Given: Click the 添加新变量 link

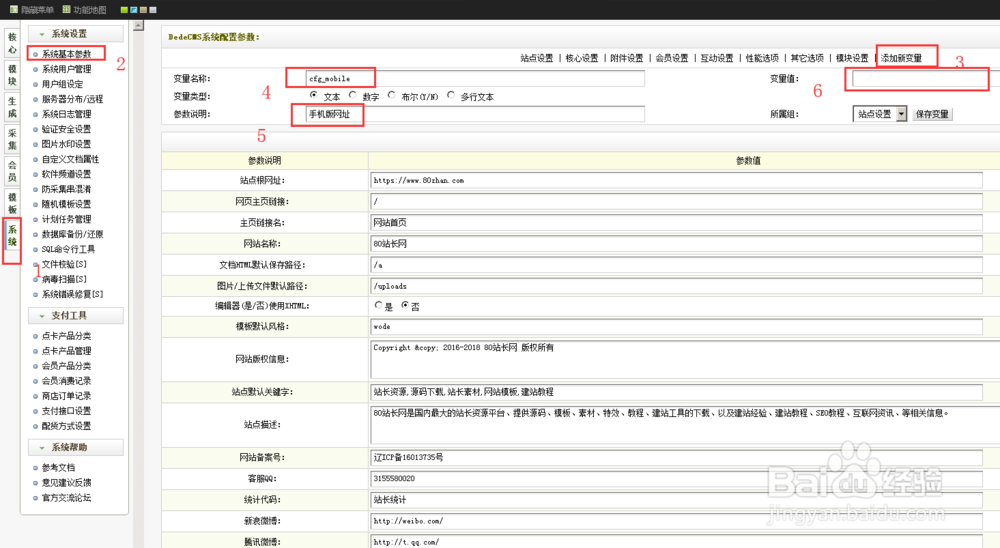Looking at the screenshot, I should [x=901, y=58].
